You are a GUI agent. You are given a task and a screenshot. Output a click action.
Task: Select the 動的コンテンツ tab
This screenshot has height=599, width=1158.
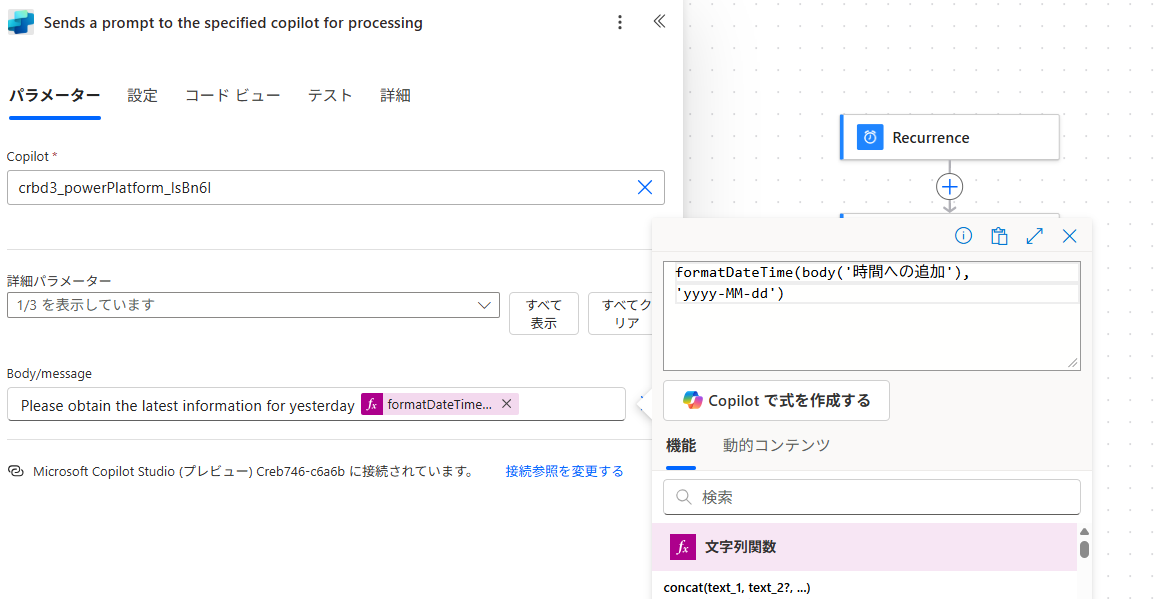coord(776,445)
